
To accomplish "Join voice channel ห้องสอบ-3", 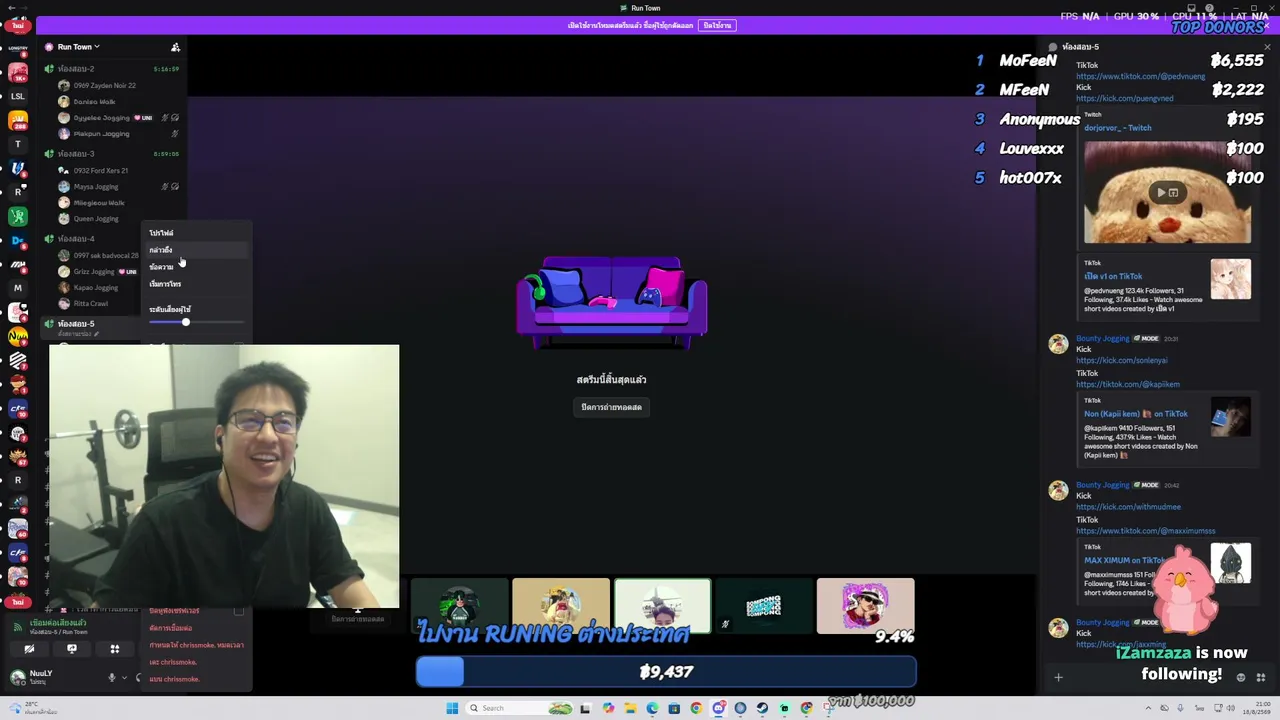I will point(76,154).
